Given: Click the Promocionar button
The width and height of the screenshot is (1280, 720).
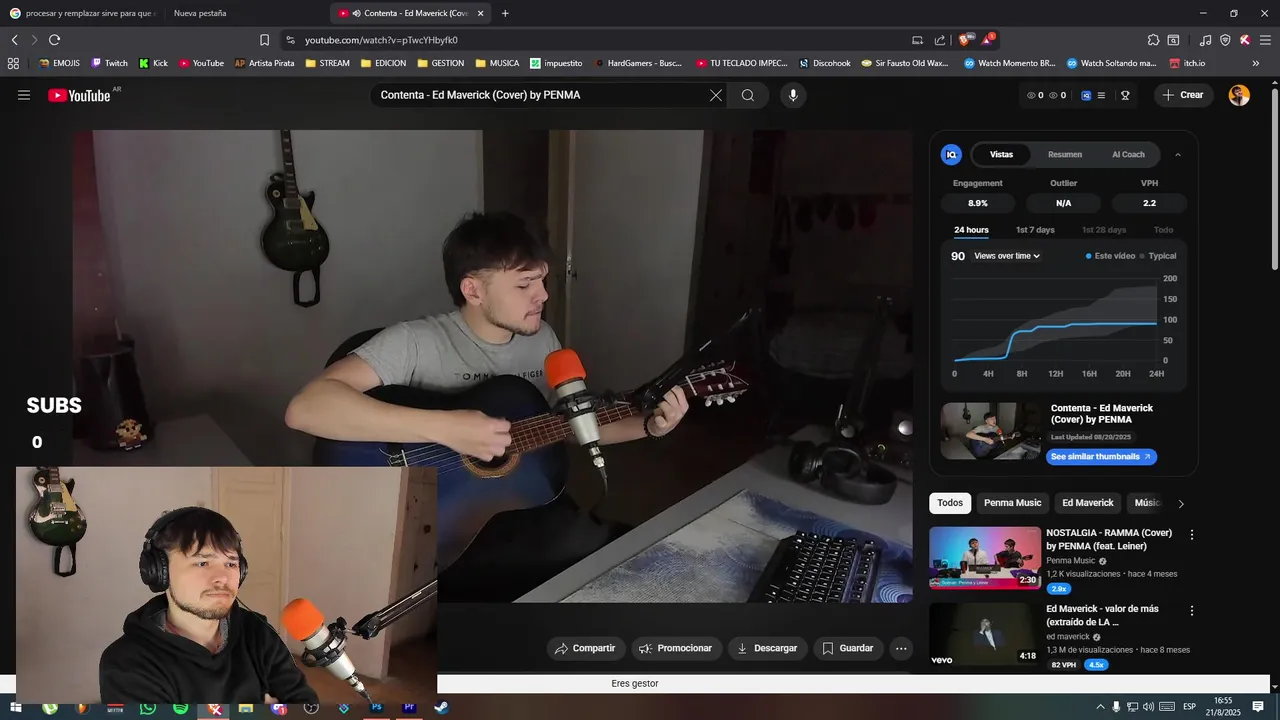Looking at the screenshot, I should 676,648.
